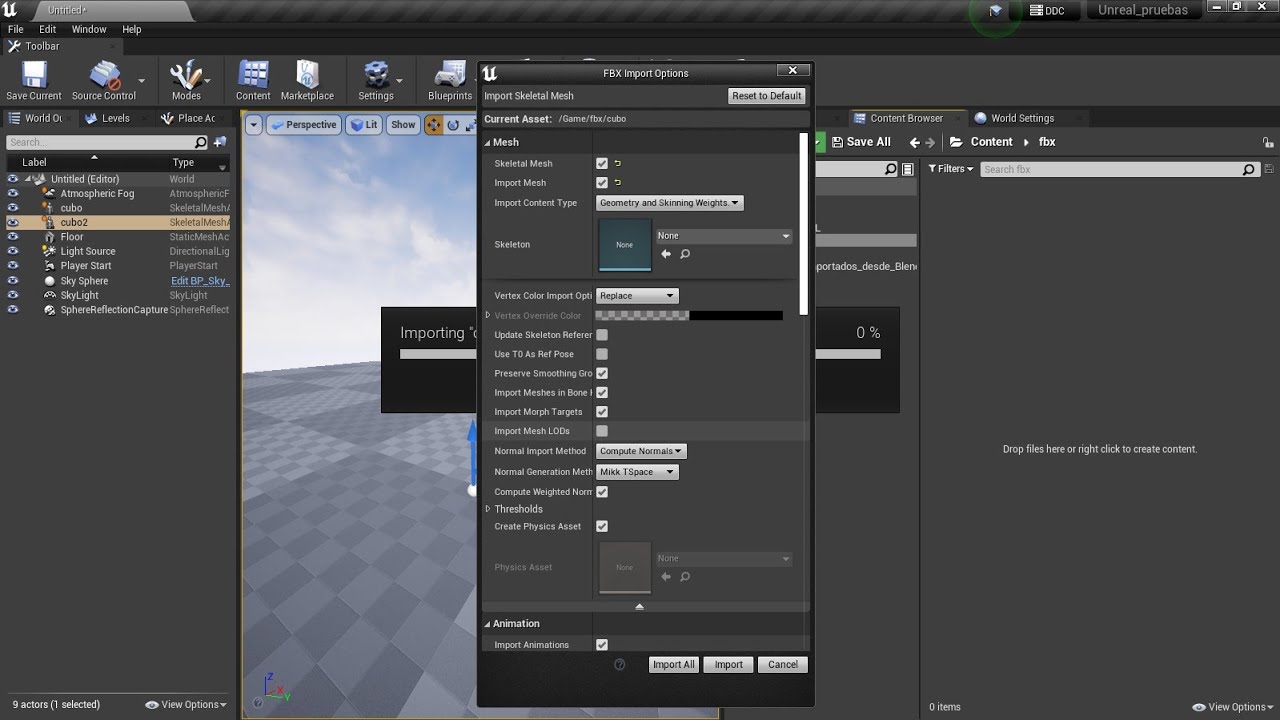Image resolution: width=1280 pixels, height=720 pixels.
Task: Click the Vertex Override Color swatch
Action: coord(689,316)
